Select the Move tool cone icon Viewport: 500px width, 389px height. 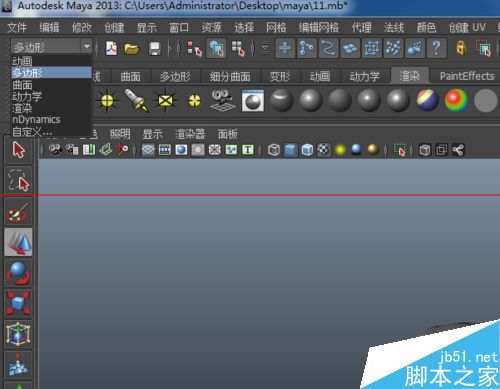click(x=18, y=242)
